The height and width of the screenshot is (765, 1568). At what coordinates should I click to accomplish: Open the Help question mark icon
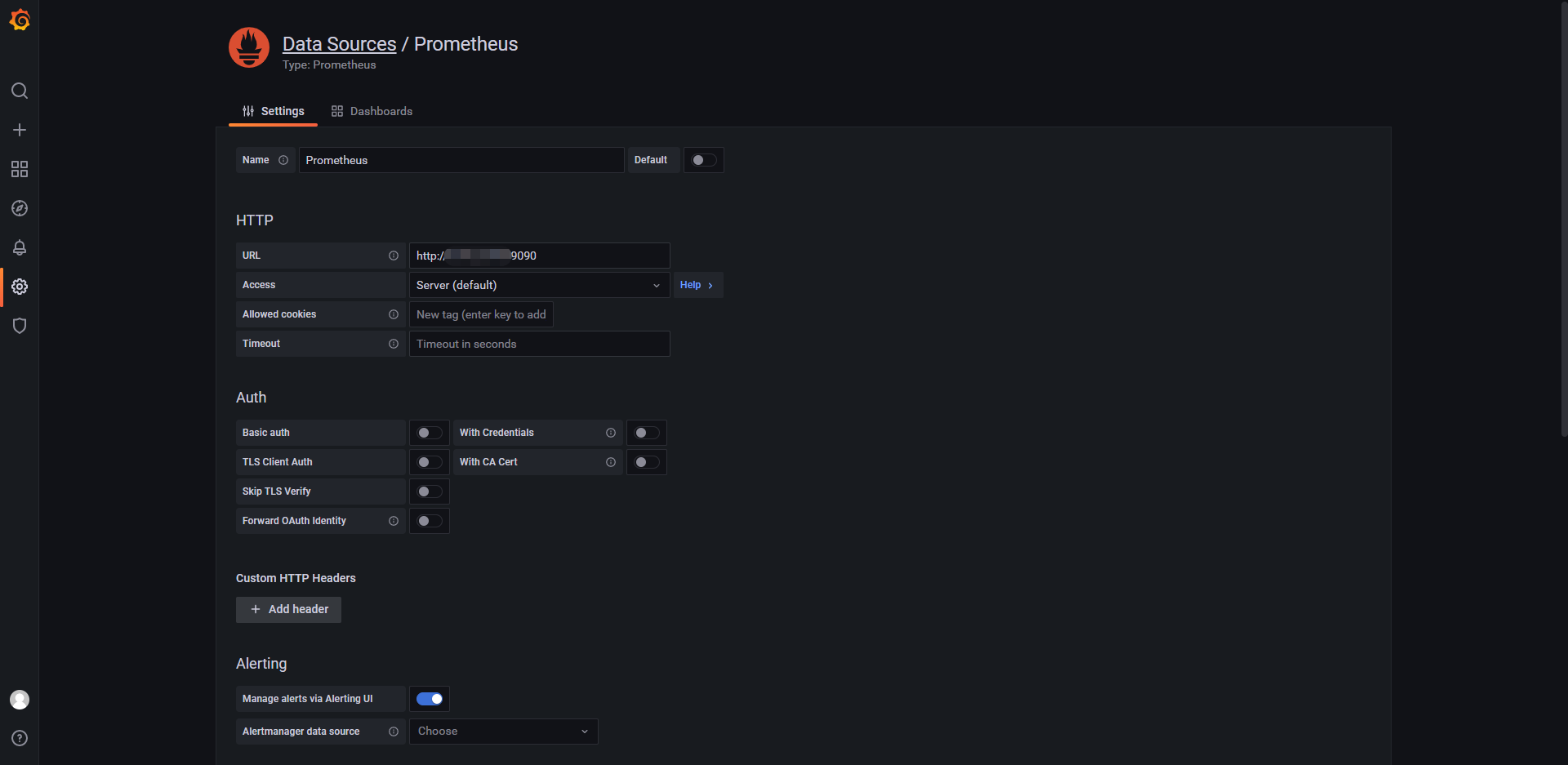(x=20, y=738)
